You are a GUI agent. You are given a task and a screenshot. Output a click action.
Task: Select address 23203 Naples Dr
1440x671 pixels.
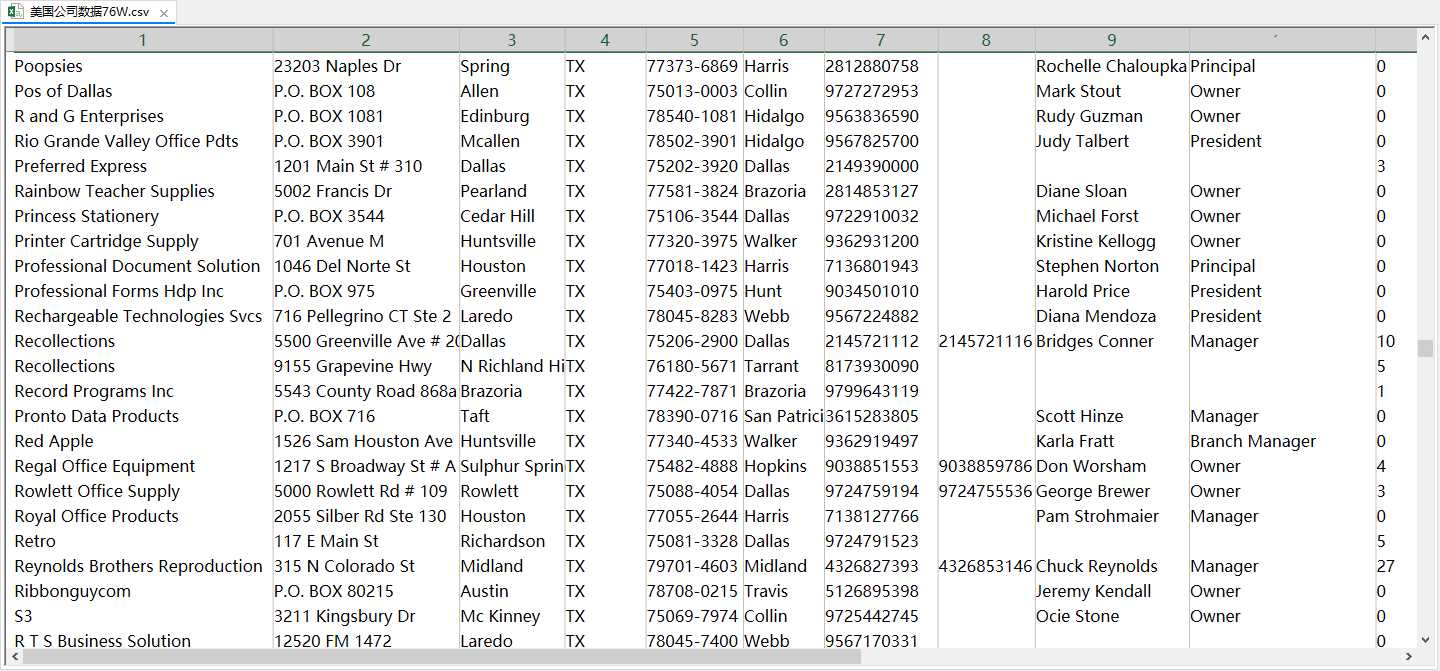[x=366, y=66]
